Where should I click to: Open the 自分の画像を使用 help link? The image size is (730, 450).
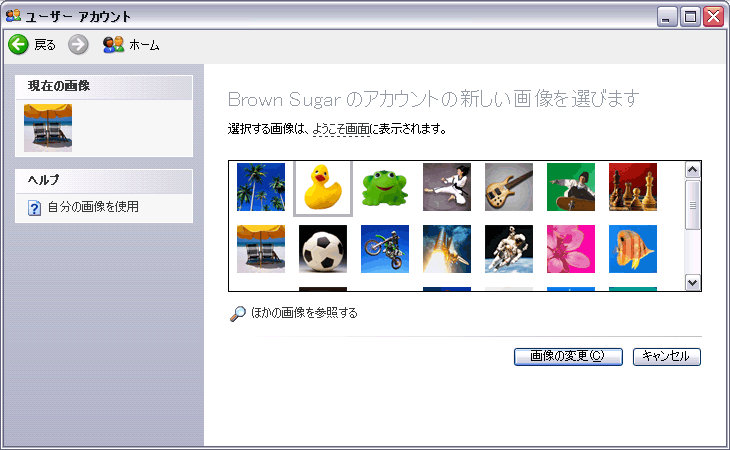(x=93, y=207)
